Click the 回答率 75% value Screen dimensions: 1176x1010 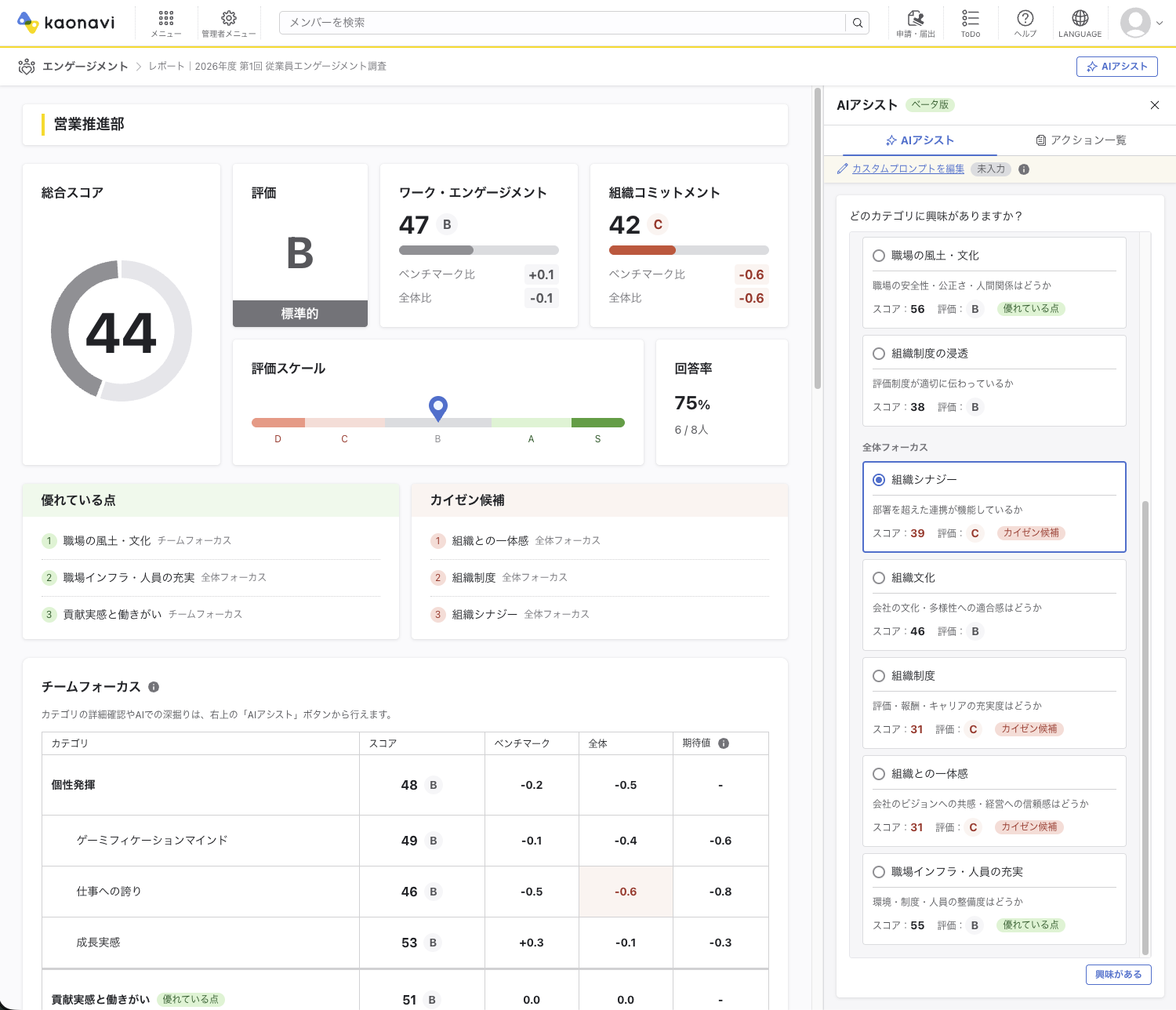click(692, 404)
